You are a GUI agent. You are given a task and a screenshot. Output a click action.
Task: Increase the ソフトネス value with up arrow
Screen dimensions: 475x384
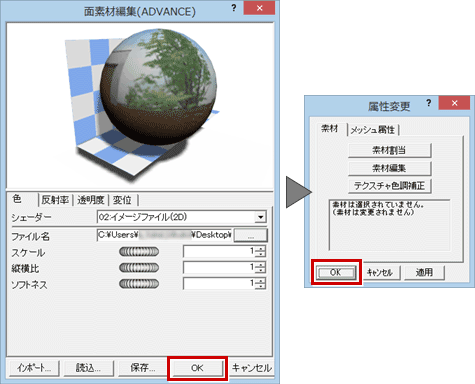261,281
